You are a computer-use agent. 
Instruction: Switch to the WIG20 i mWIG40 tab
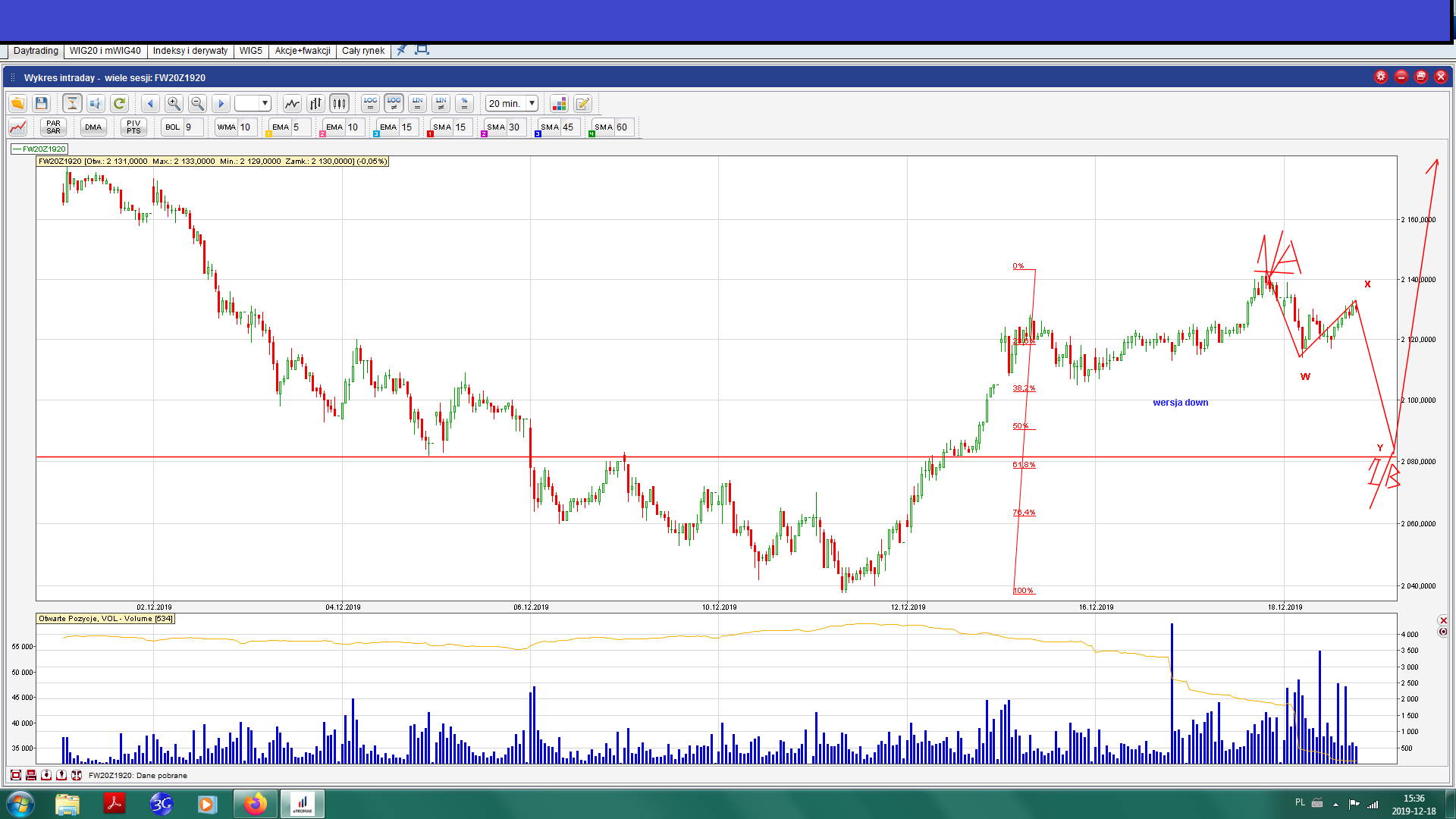(x=105, y=51)
